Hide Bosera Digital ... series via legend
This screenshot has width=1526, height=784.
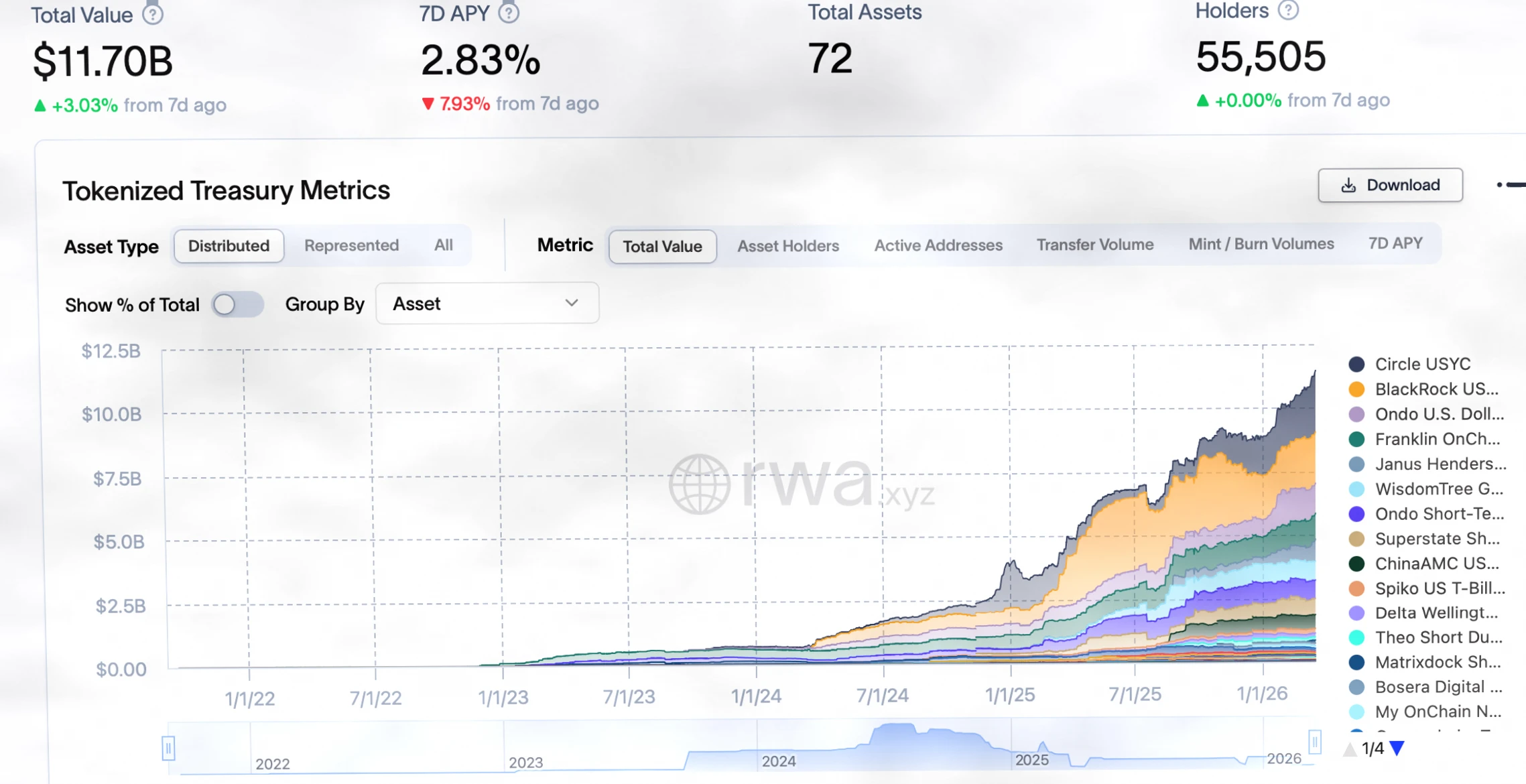coord(1425,687)
